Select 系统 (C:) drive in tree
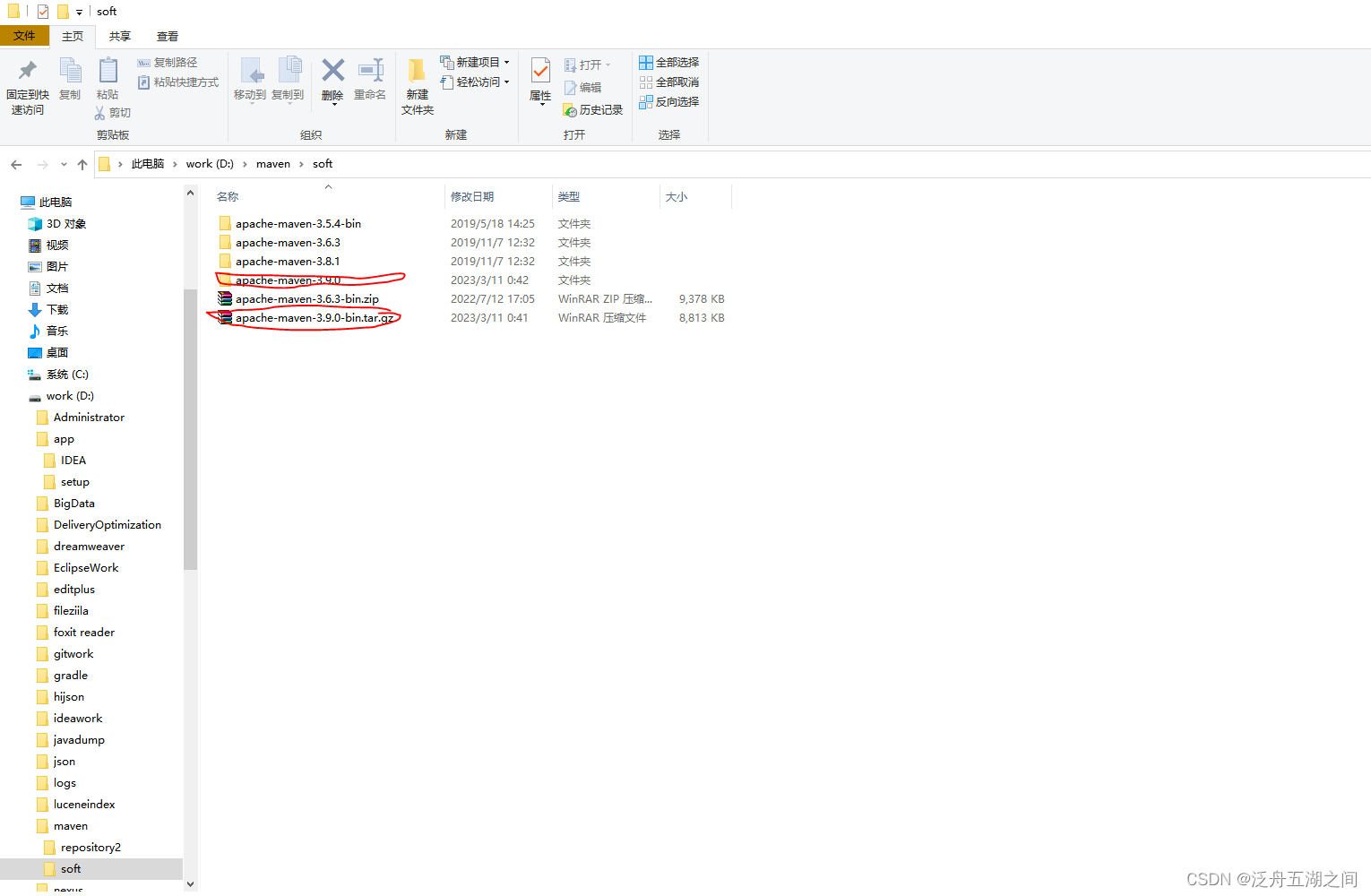 coord(67,375)
